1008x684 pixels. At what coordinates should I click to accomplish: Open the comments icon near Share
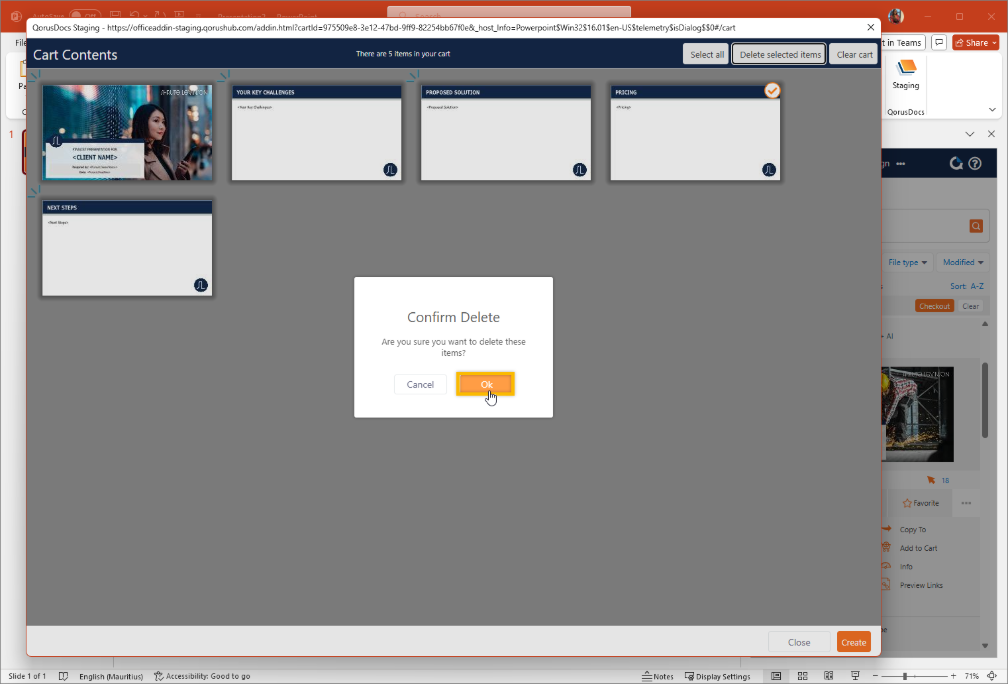[939, 43]
